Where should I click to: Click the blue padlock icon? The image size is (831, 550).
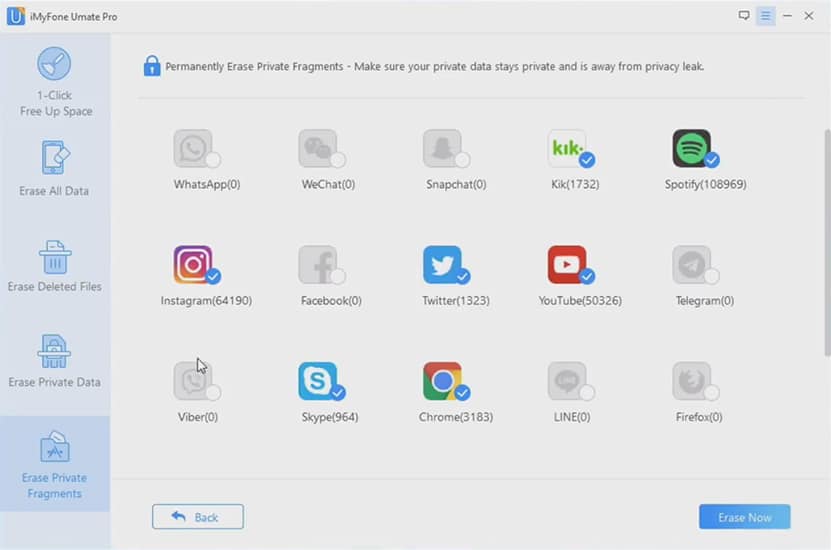[152, 66]
